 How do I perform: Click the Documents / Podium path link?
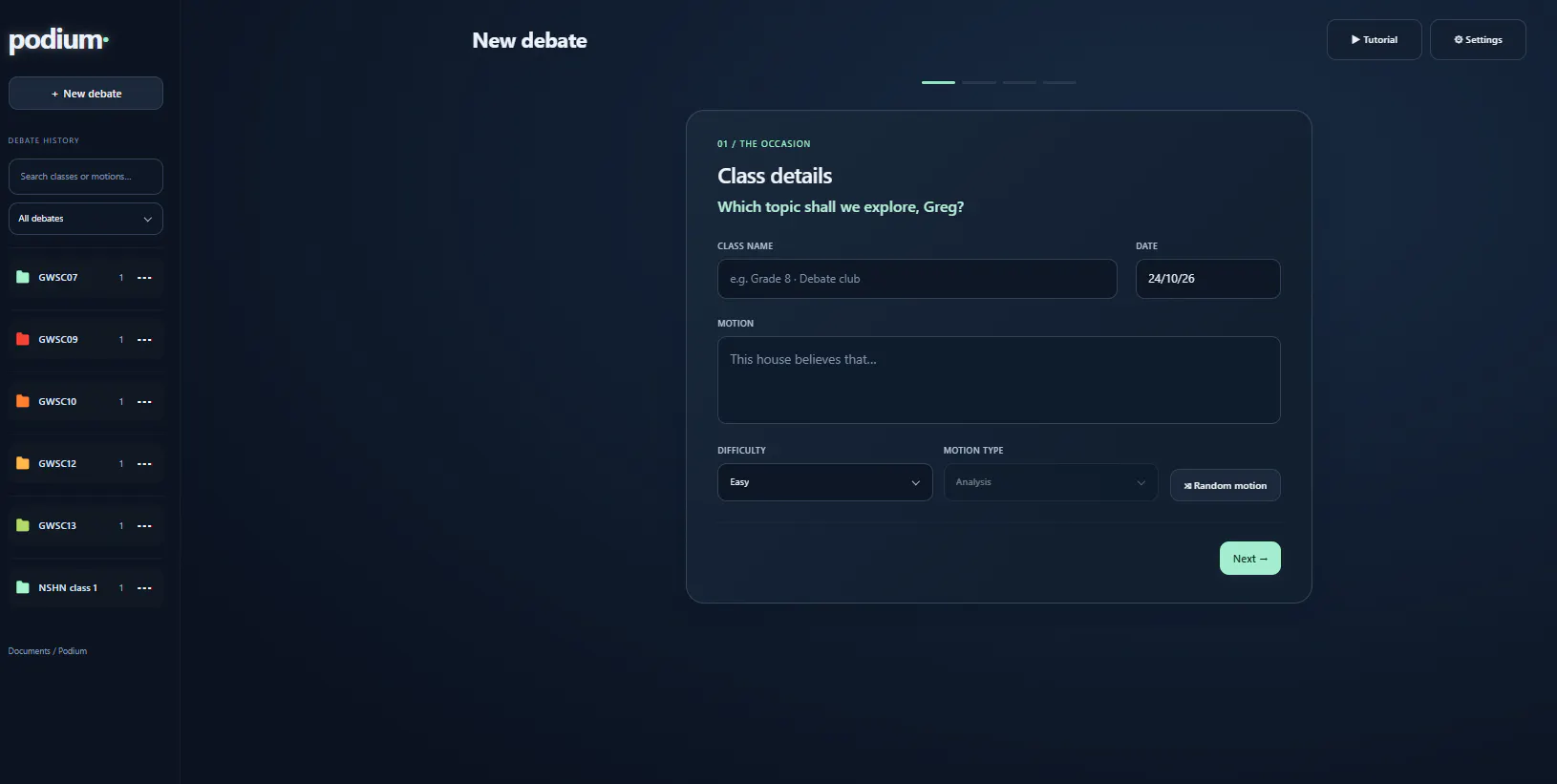pyautogui.click(x=48, y=651)
